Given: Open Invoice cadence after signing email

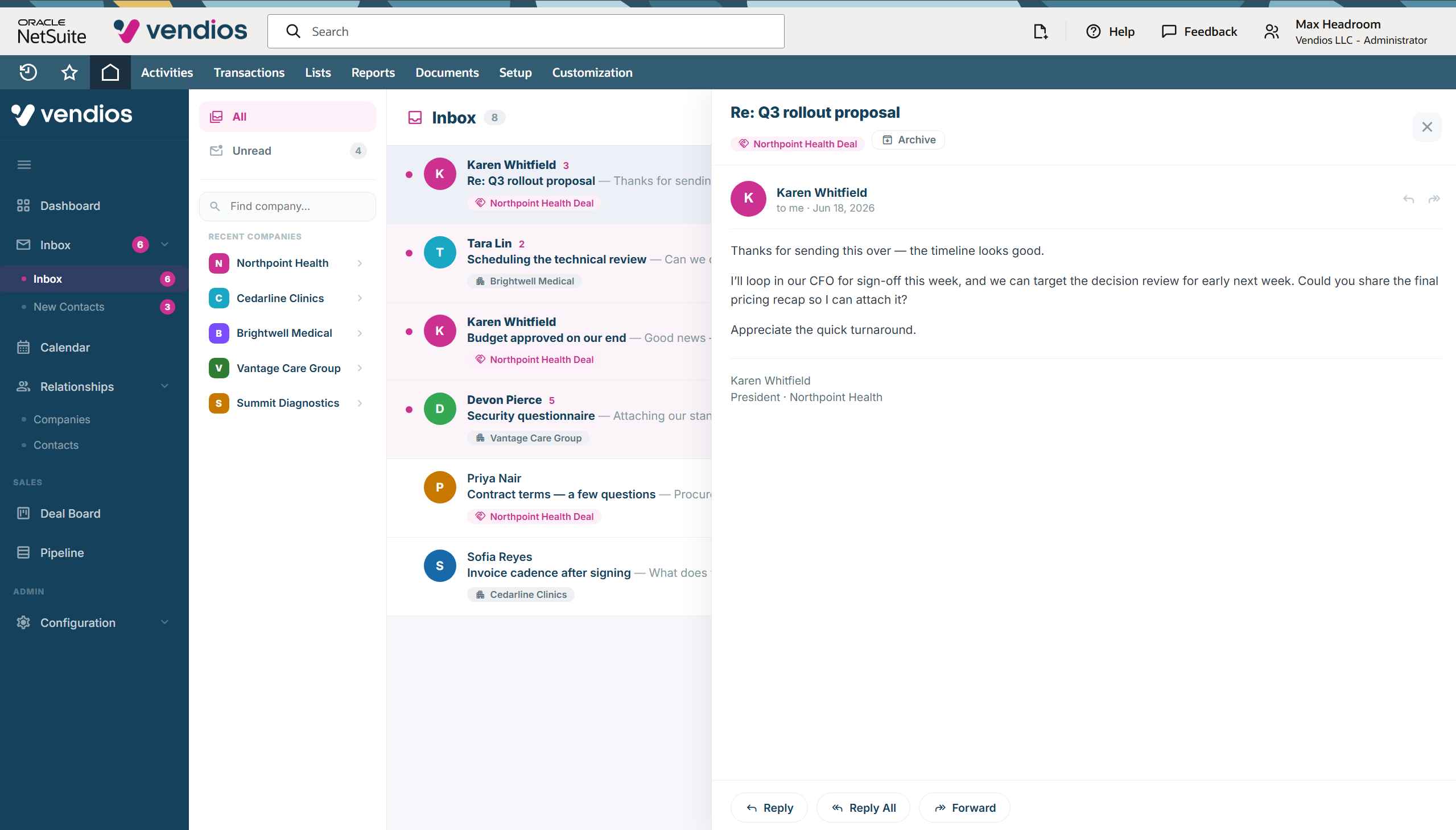Looking at the screenshot, I should tap(550, 576).
